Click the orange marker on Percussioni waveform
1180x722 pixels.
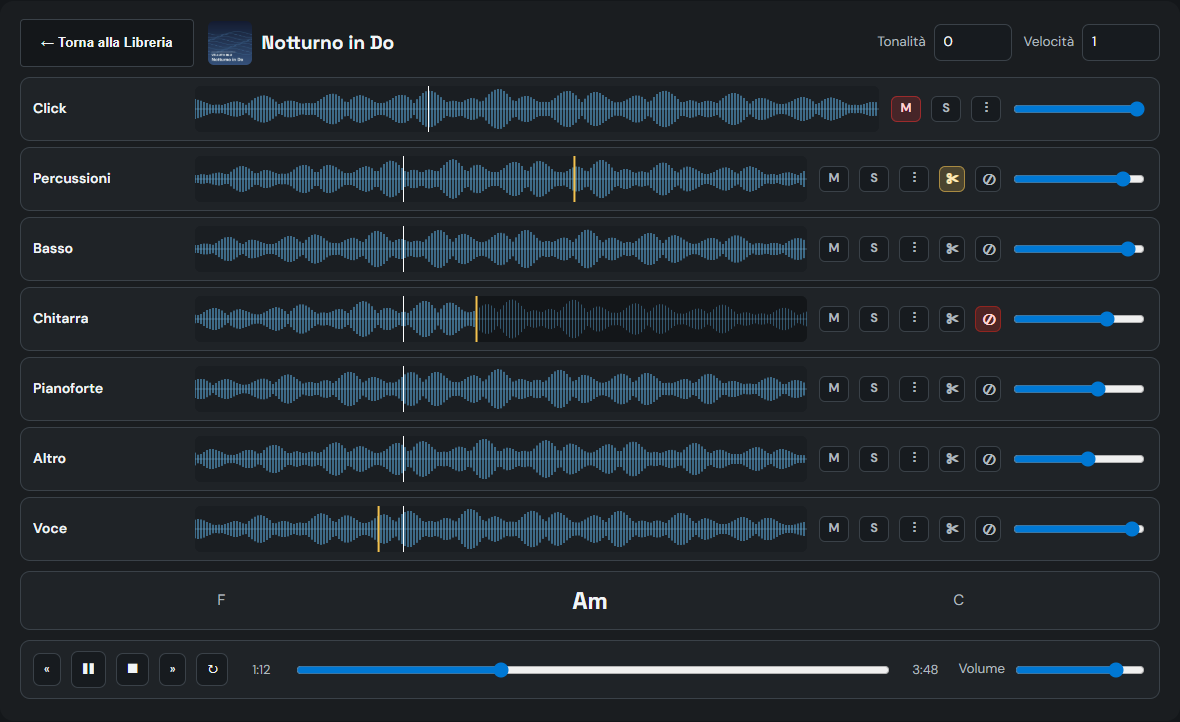(x=574, y=178)
